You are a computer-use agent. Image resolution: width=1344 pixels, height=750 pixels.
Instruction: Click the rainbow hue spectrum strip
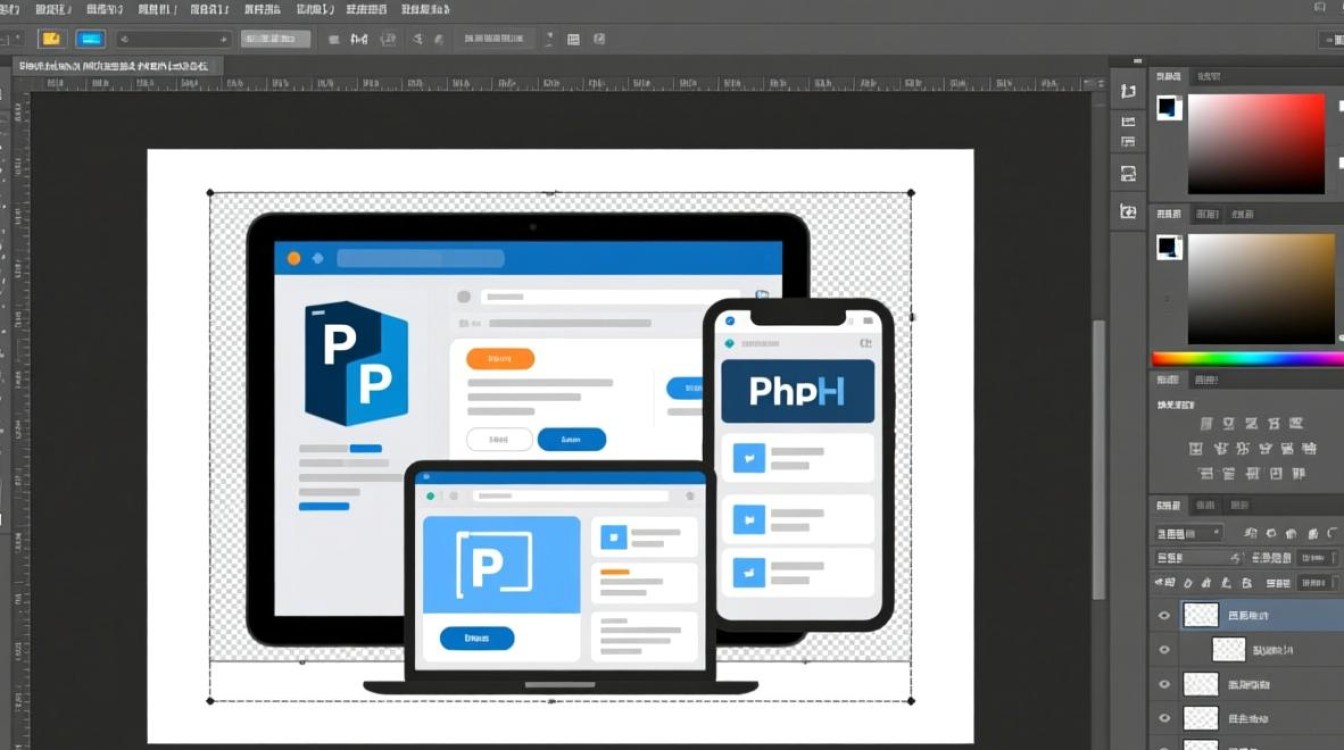click(1245, 358)
